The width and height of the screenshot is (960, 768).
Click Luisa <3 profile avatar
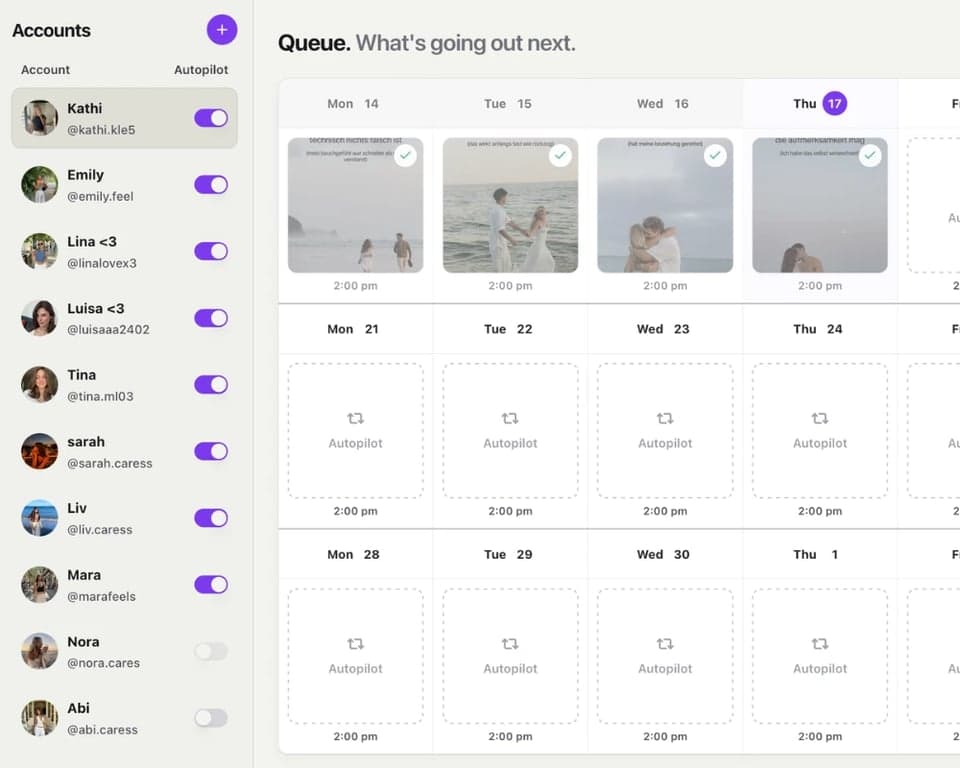pos(40,318)
